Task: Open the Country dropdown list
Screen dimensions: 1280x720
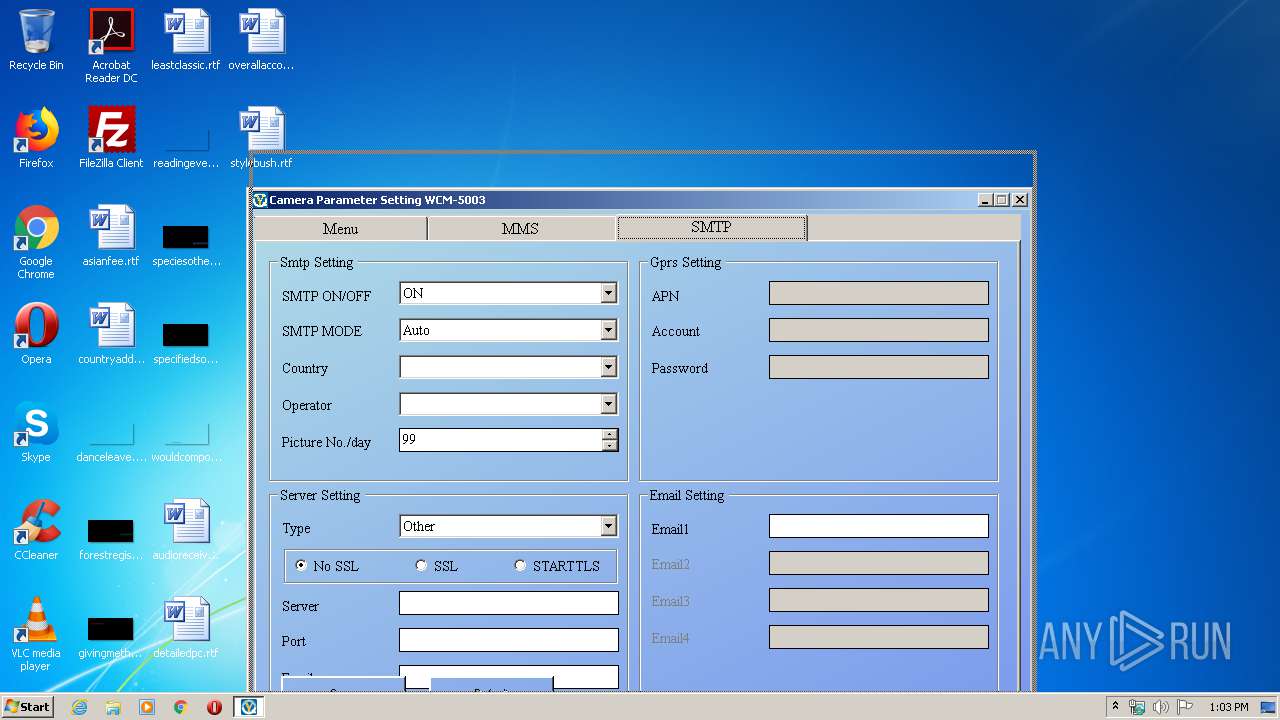Action: click(x=608, y=367)
